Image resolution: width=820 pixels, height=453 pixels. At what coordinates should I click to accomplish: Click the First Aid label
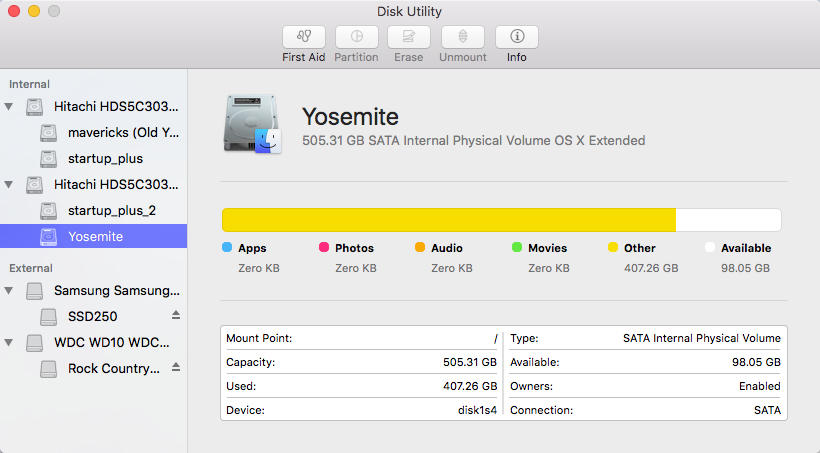304,57
